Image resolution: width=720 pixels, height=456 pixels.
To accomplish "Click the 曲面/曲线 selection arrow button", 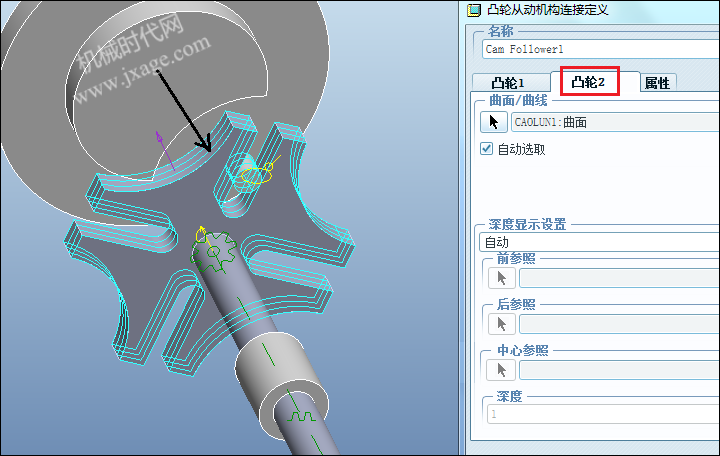I will point(494,122).
